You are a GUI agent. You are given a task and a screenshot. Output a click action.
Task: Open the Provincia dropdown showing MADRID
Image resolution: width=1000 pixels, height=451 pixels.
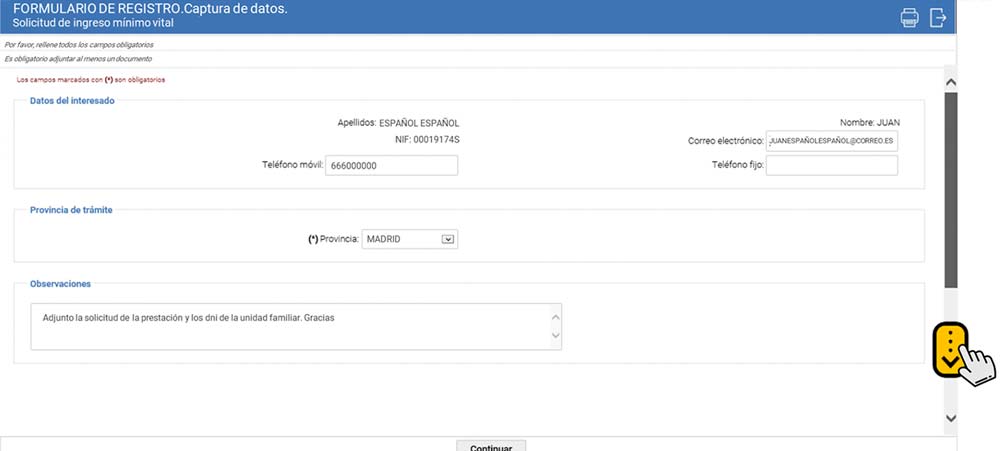(409, 239)
